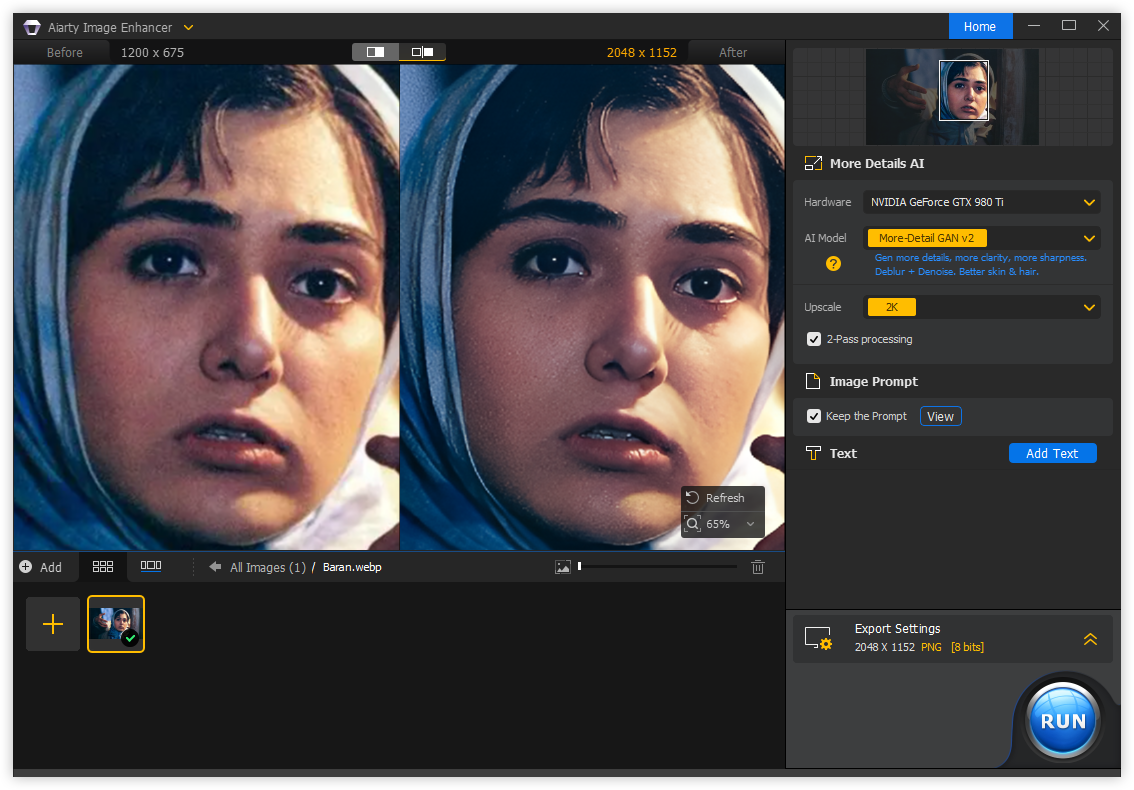The image size is (1134, 790).
Task: Go to the Home tab
Action: coord(980,27)
